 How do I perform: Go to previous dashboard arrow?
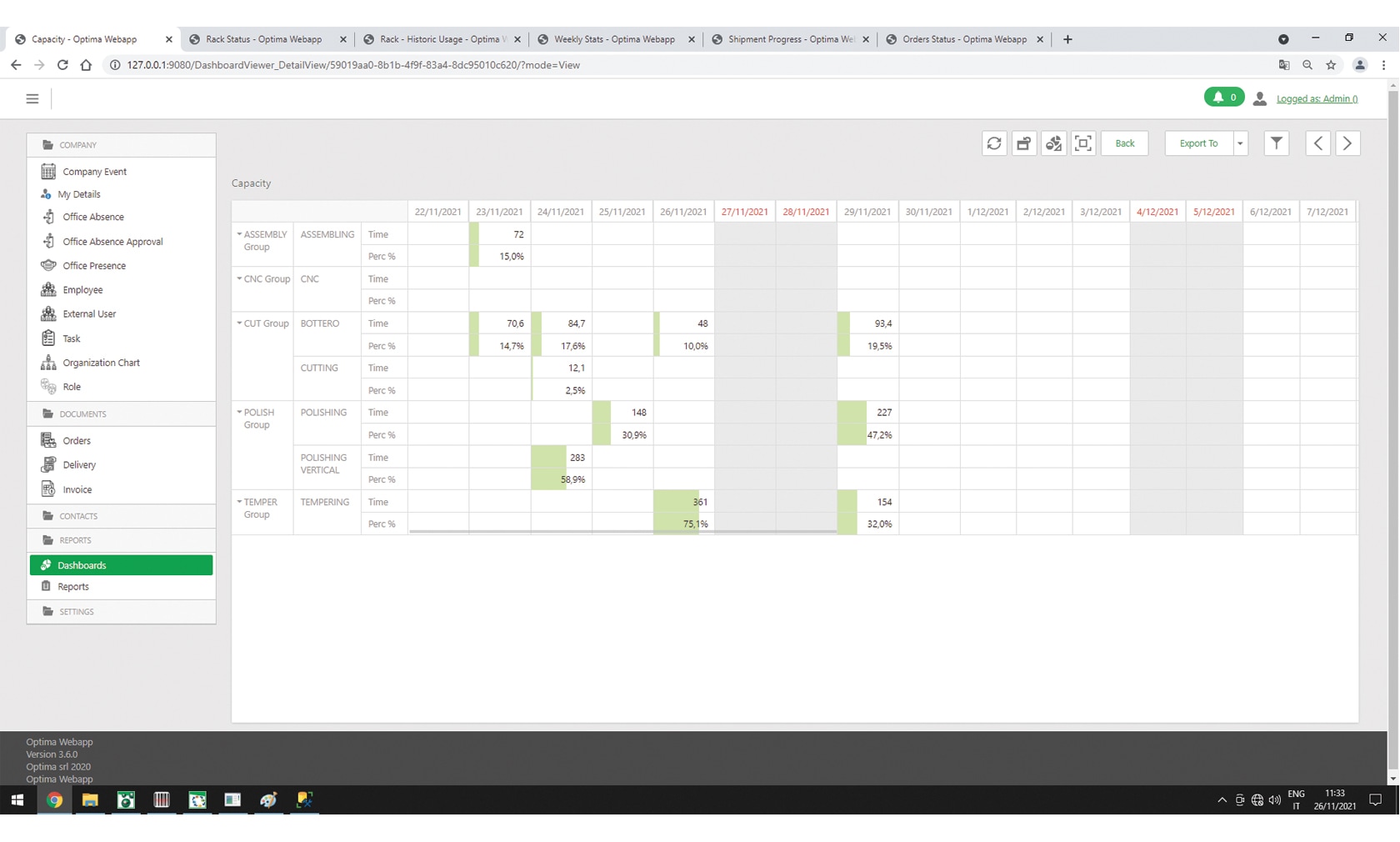tap(1317, 143)
